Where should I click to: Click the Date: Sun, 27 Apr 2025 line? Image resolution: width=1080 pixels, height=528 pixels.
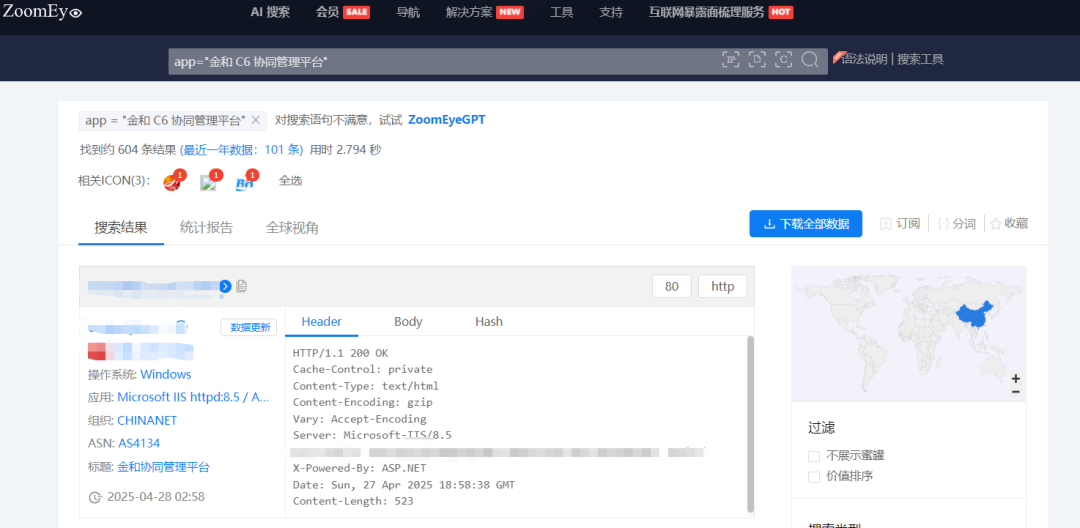tap(404, 485)
